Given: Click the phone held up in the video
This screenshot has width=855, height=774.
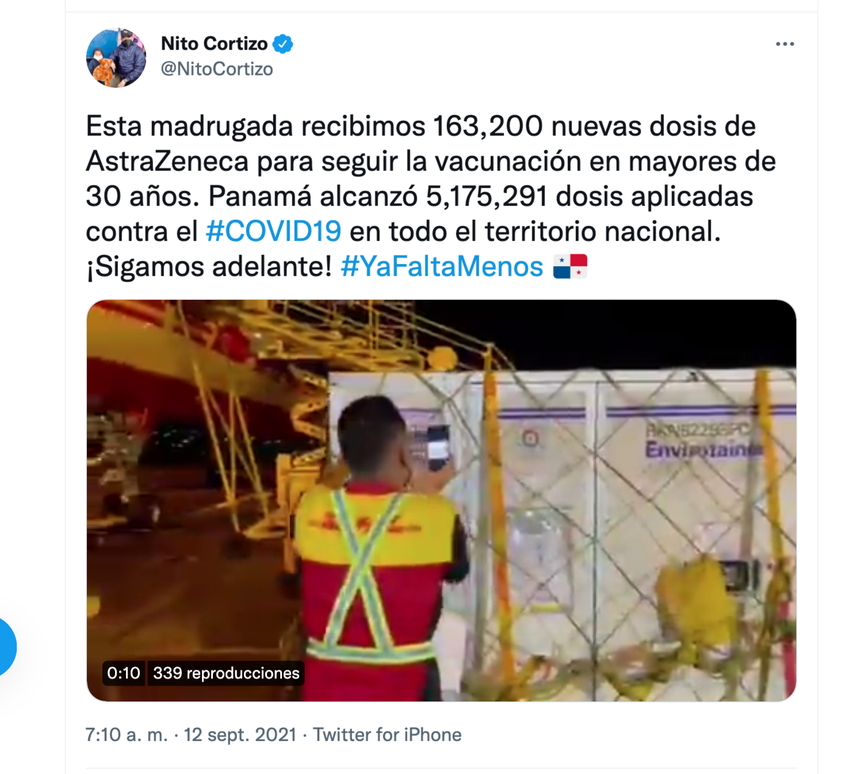Looking at the screenshot, I should click(438, 447).
